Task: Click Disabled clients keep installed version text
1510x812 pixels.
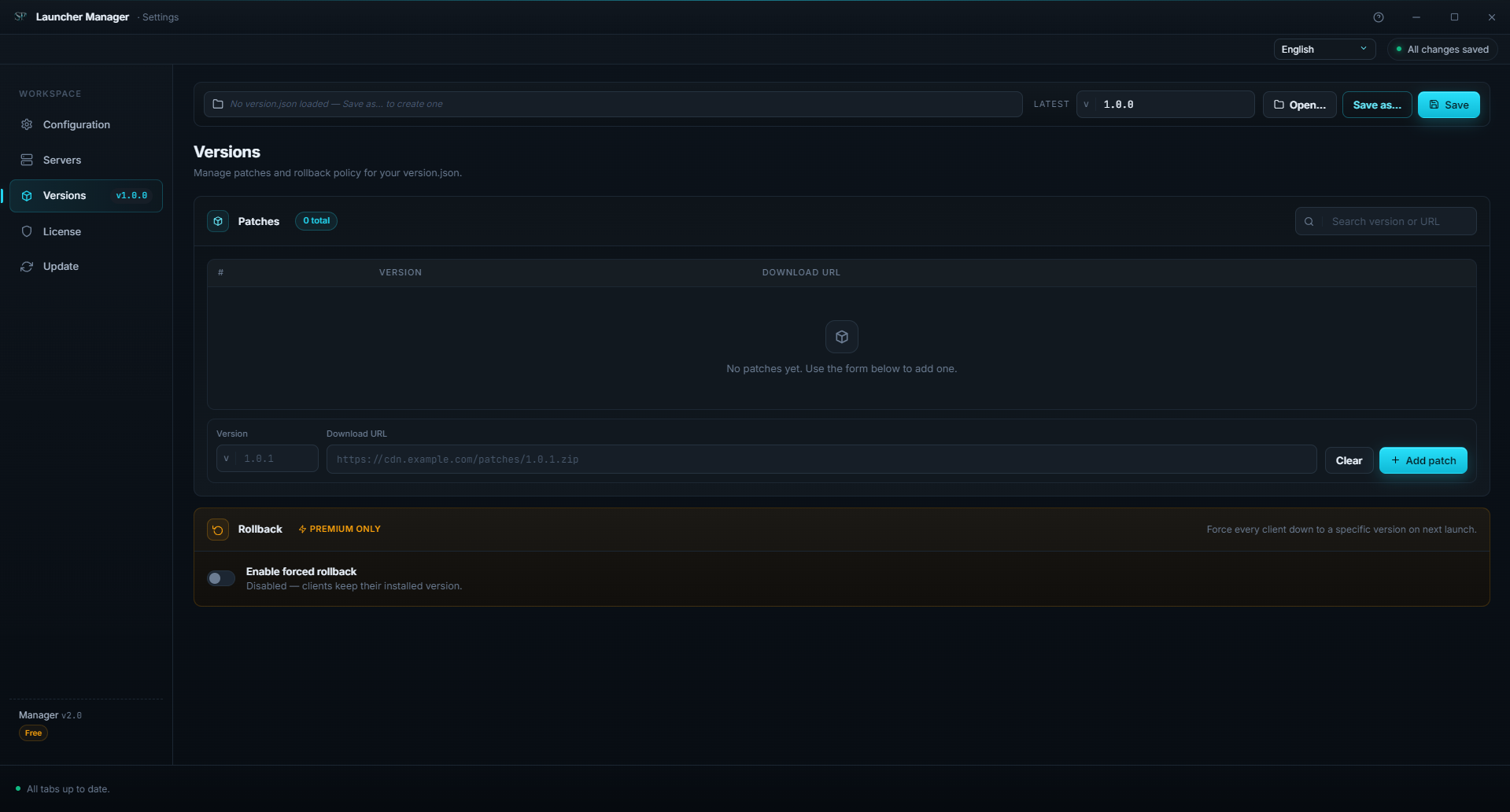Action: 354,586
